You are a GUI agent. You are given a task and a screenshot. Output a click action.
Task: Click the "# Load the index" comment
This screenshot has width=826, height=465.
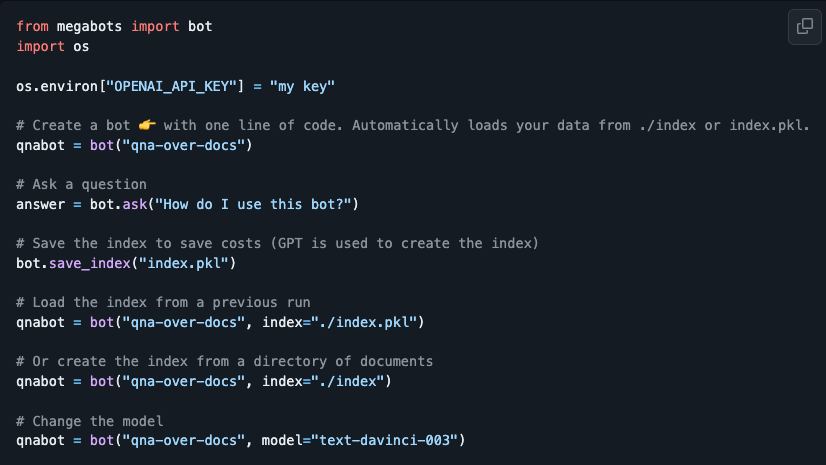tap(163, 302)
